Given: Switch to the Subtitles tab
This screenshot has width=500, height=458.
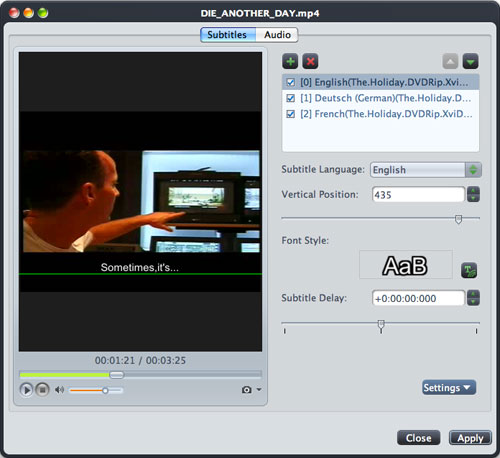Looking at the screenshot, I should (x=228, y=35).
